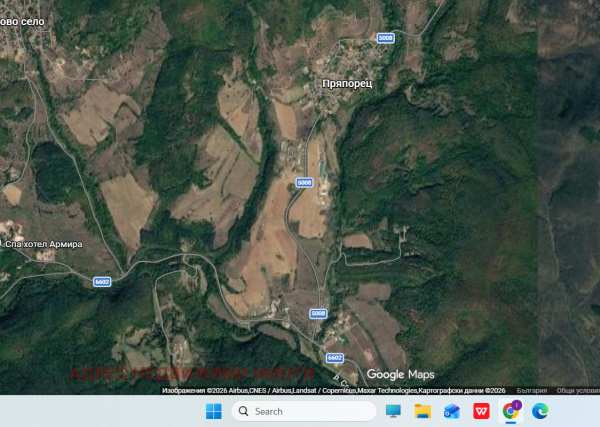Click the 5008 shield closest to Google Maps logo
Screen dimensions: 600x427
(x=318, y=314)
